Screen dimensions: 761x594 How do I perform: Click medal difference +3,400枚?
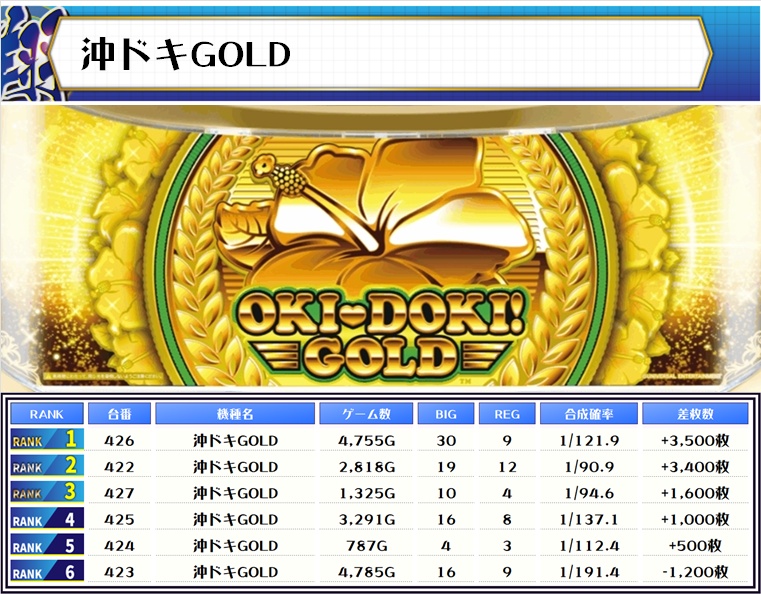click(695, 467)
